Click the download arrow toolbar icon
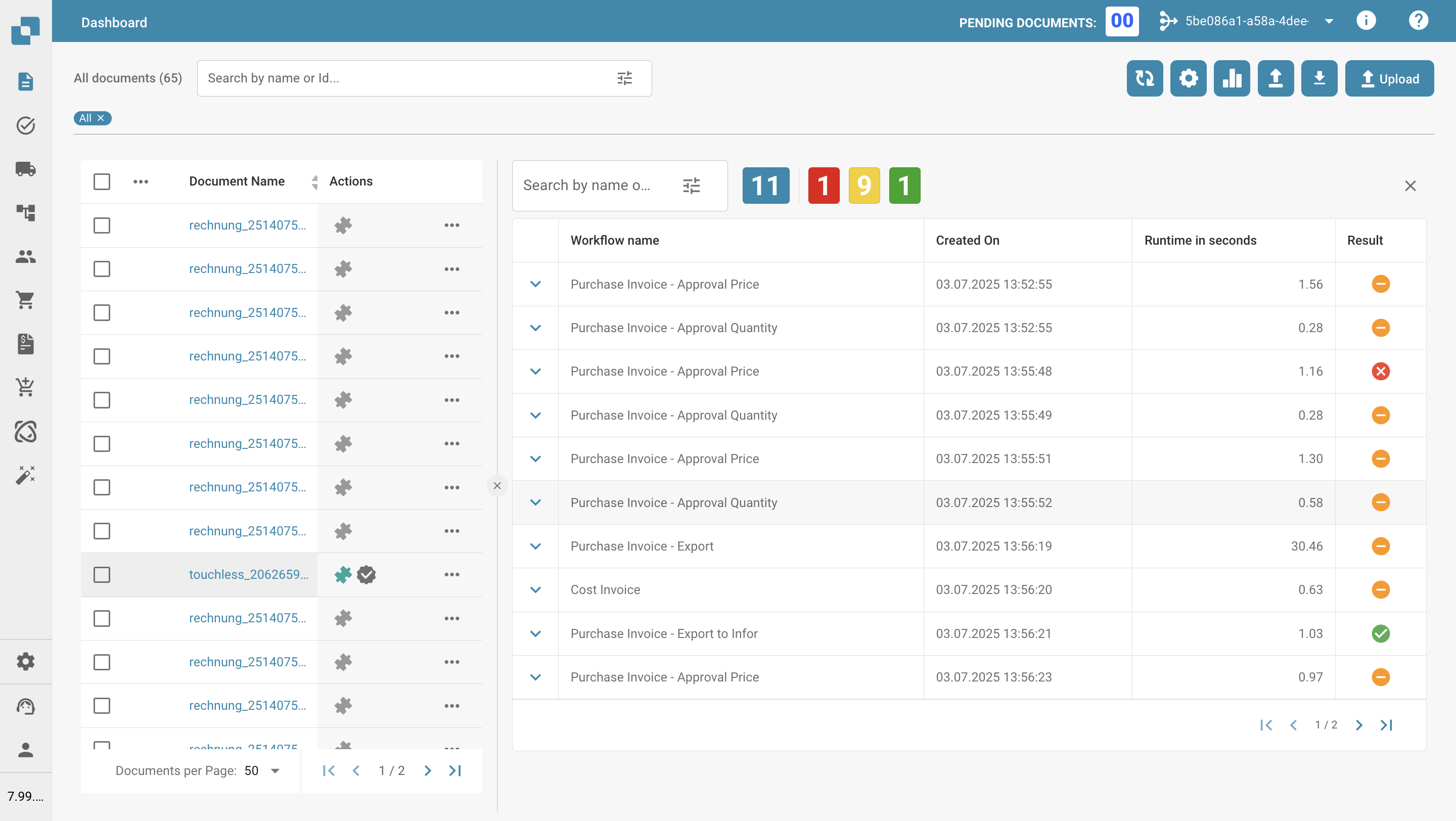 pyautogui.click(x=1318, y=78)
